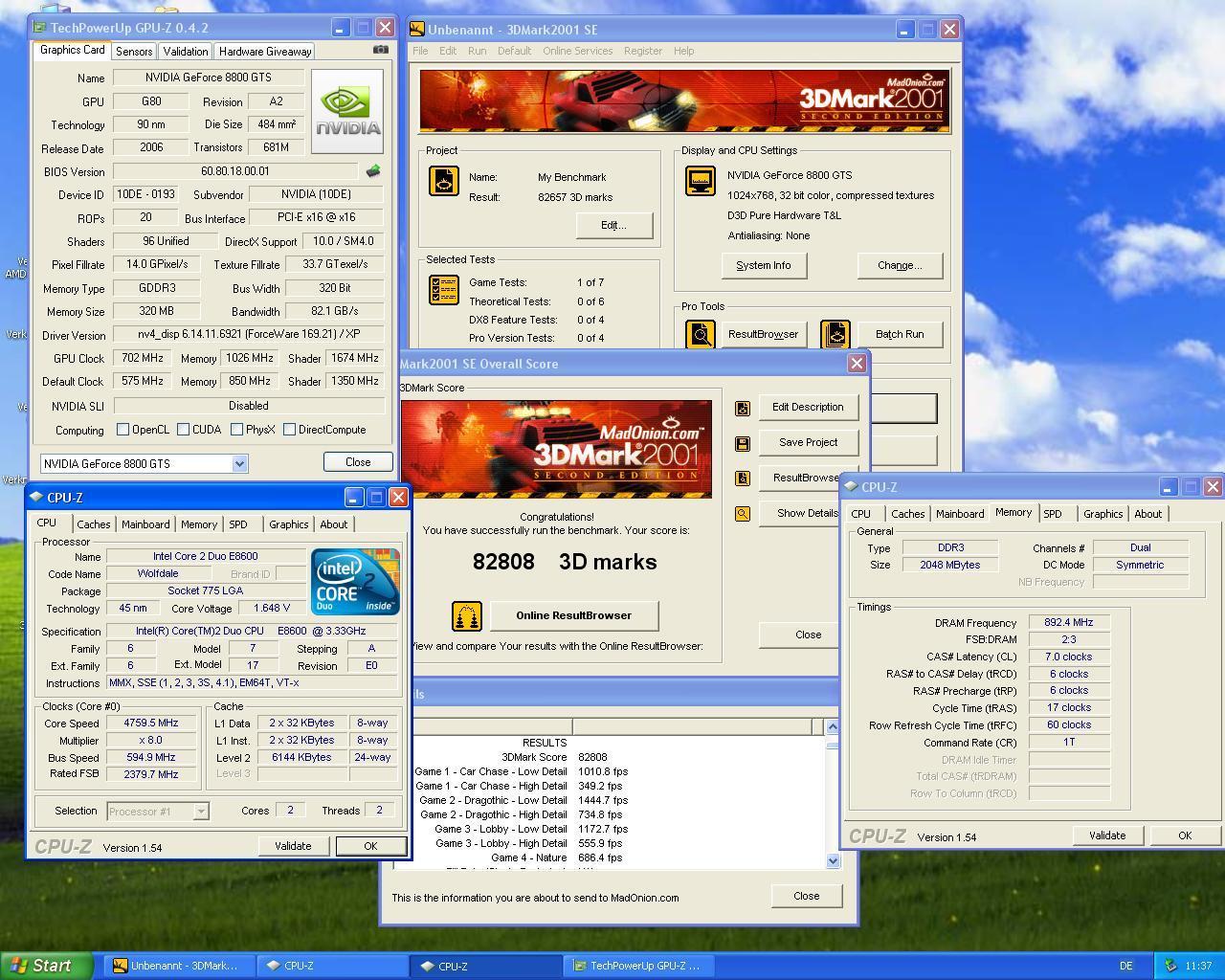Click the Start button
Image resolution: width=1225 pixels, height=980 pixels.
click(x=47, y=966)
